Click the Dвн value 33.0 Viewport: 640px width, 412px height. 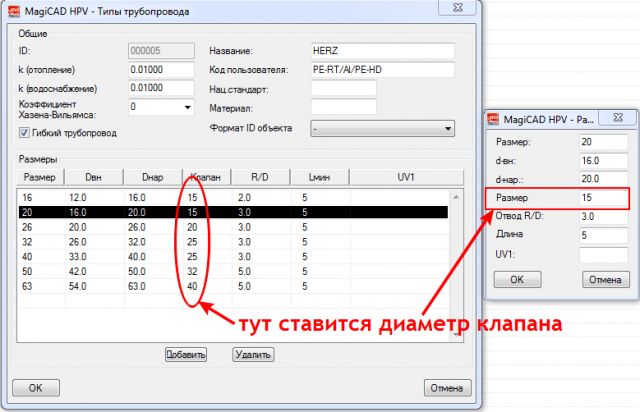pos(78,256)
